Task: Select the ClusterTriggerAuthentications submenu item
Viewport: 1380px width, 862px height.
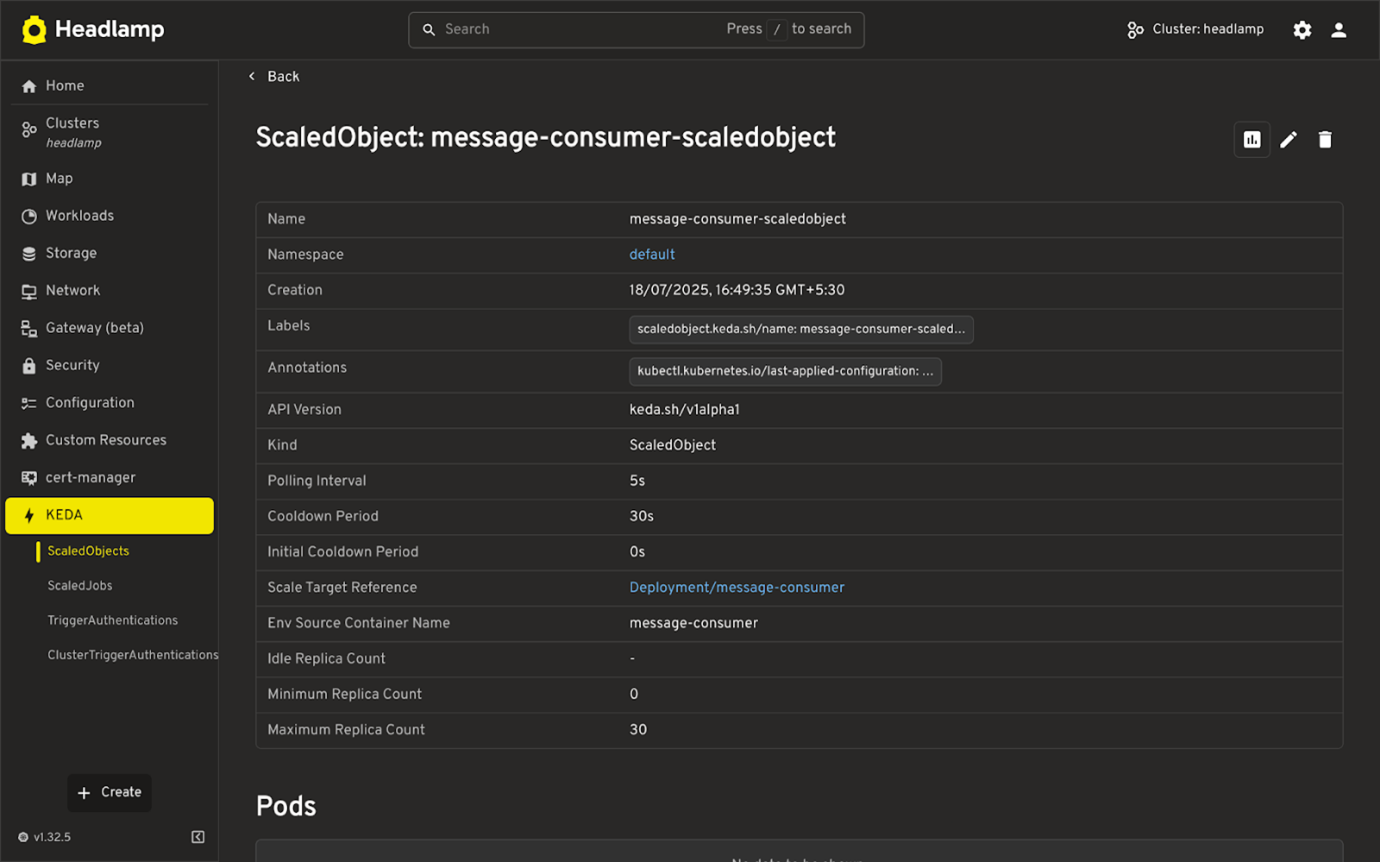Action: [133, 656]
